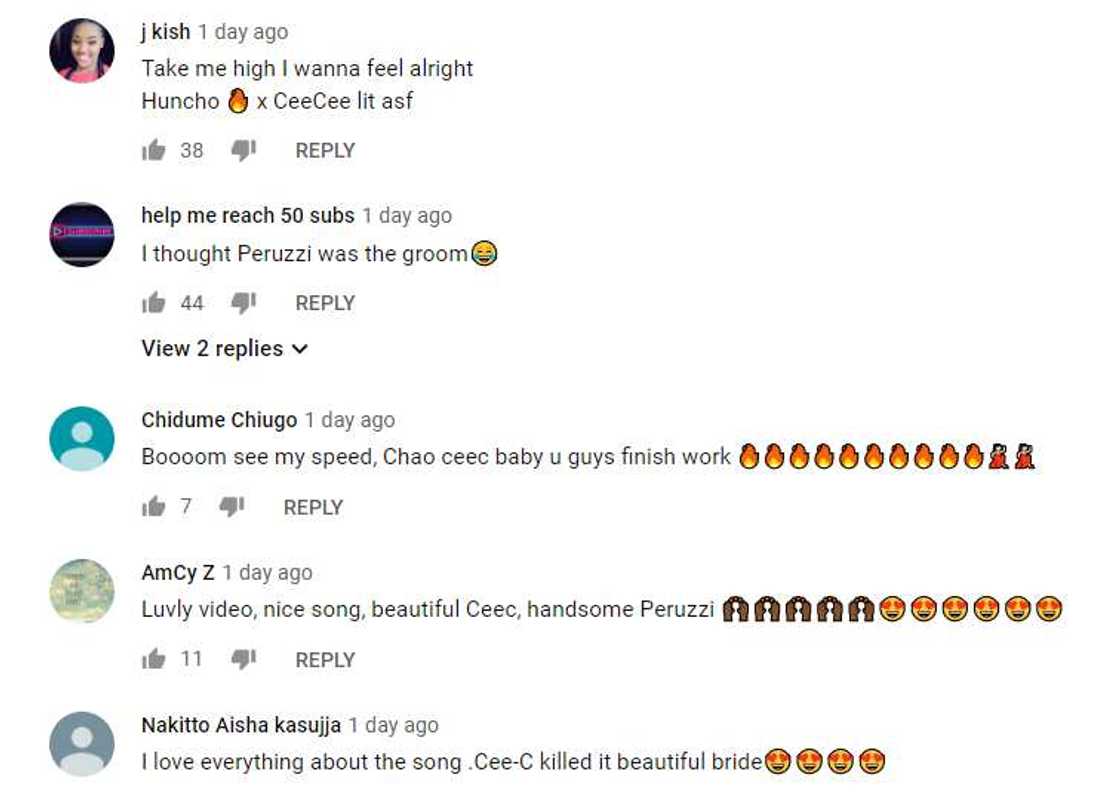Open j kish's profile picture

click(82, 50)
